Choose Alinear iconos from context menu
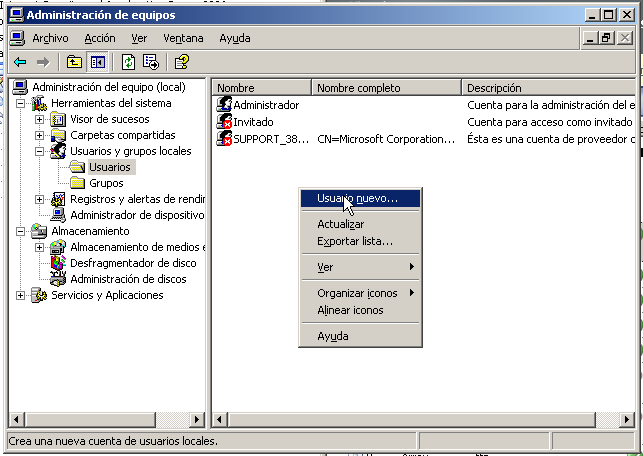Viewport: 643px width, 456px height. (x=360, y=310)
